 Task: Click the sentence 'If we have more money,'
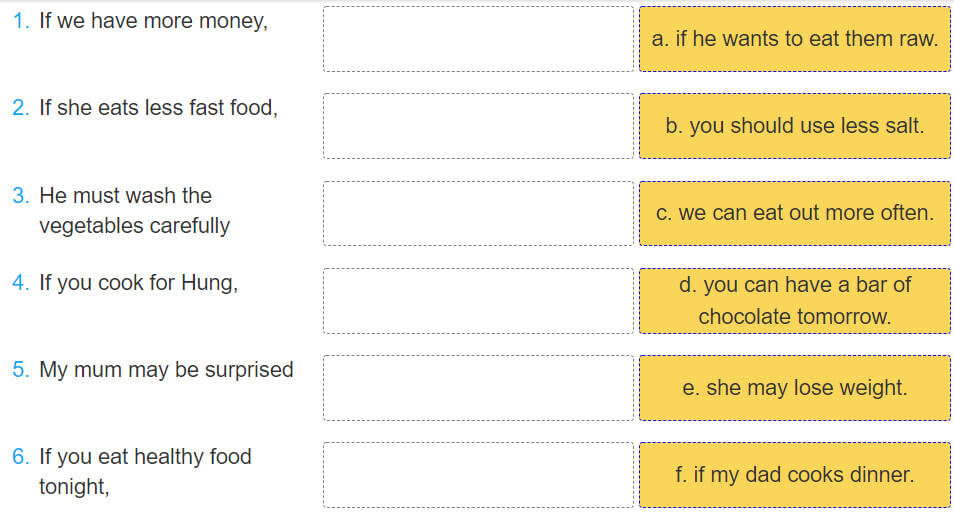153,21
